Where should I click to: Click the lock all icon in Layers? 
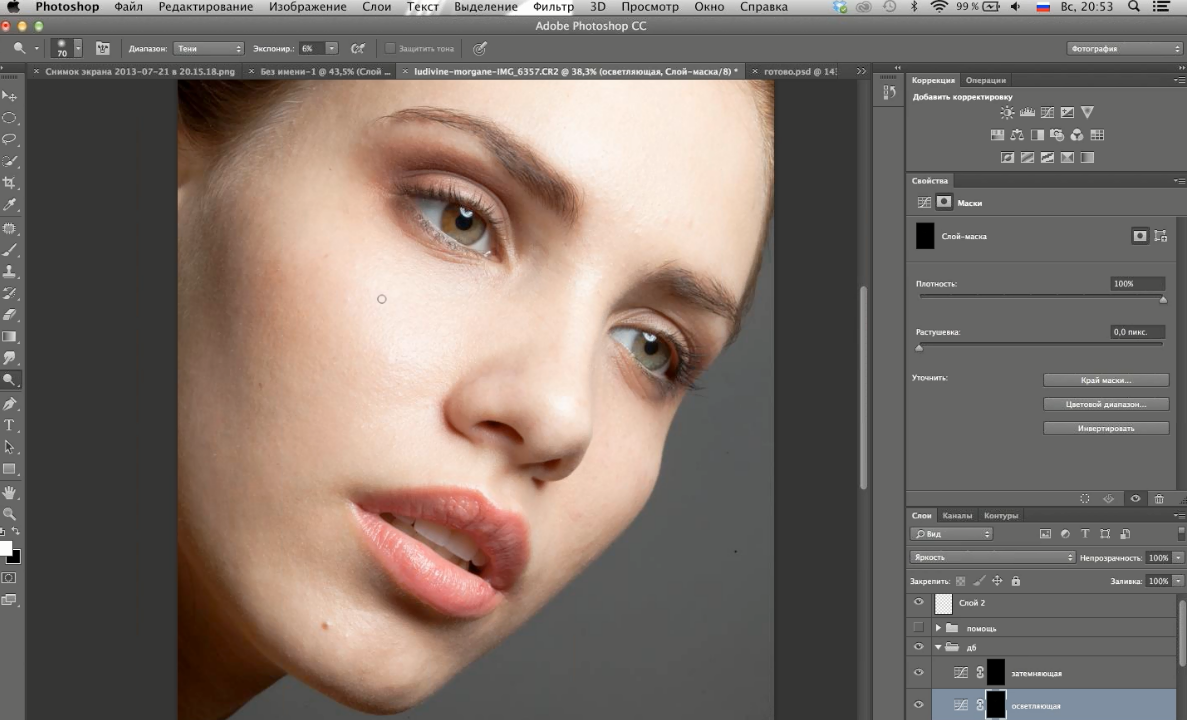coord(1016,581)
